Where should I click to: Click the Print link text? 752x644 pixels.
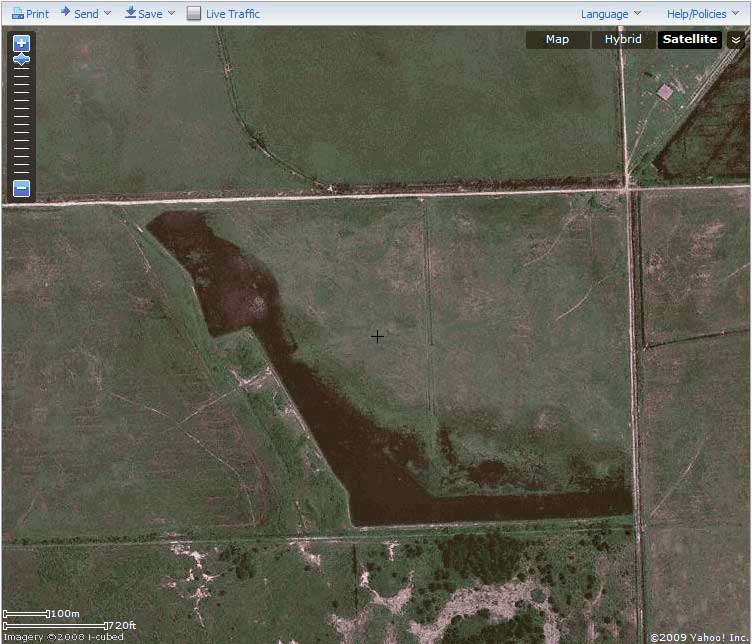click(37, 14)
